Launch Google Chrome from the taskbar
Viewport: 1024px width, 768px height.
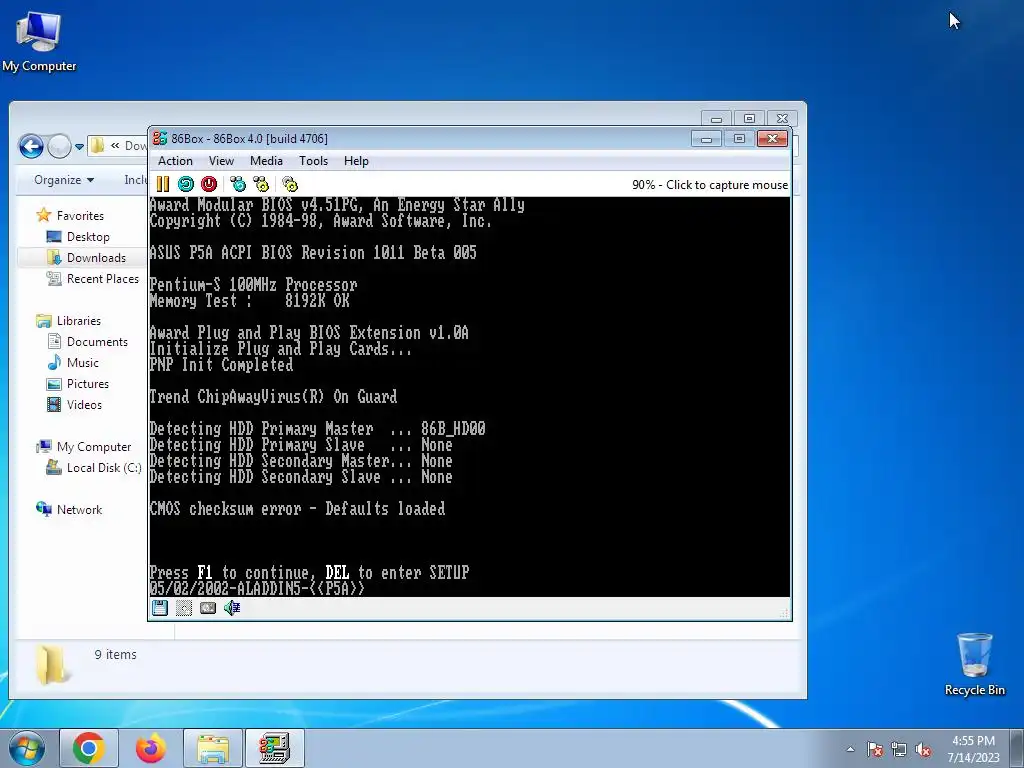[x=89, y=748]
